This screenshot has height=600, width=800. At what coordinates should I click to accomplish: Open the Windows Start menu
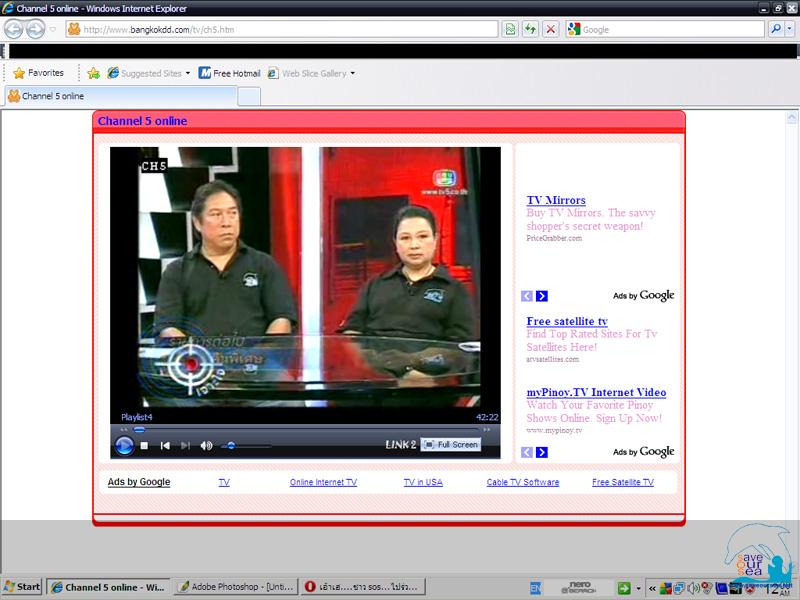click(x=22, y=587)
